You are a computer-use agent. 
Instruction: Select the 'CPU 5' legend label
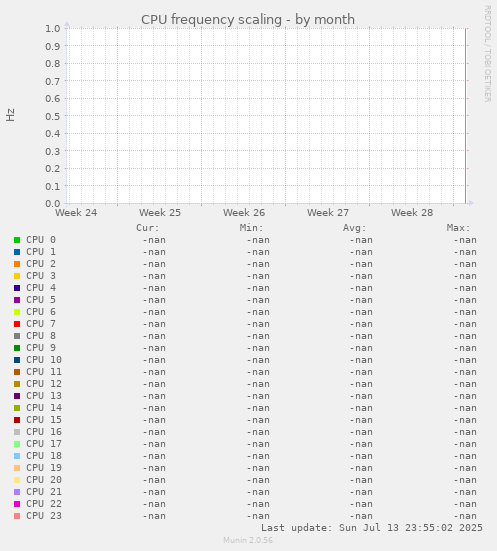pos(41,300)
